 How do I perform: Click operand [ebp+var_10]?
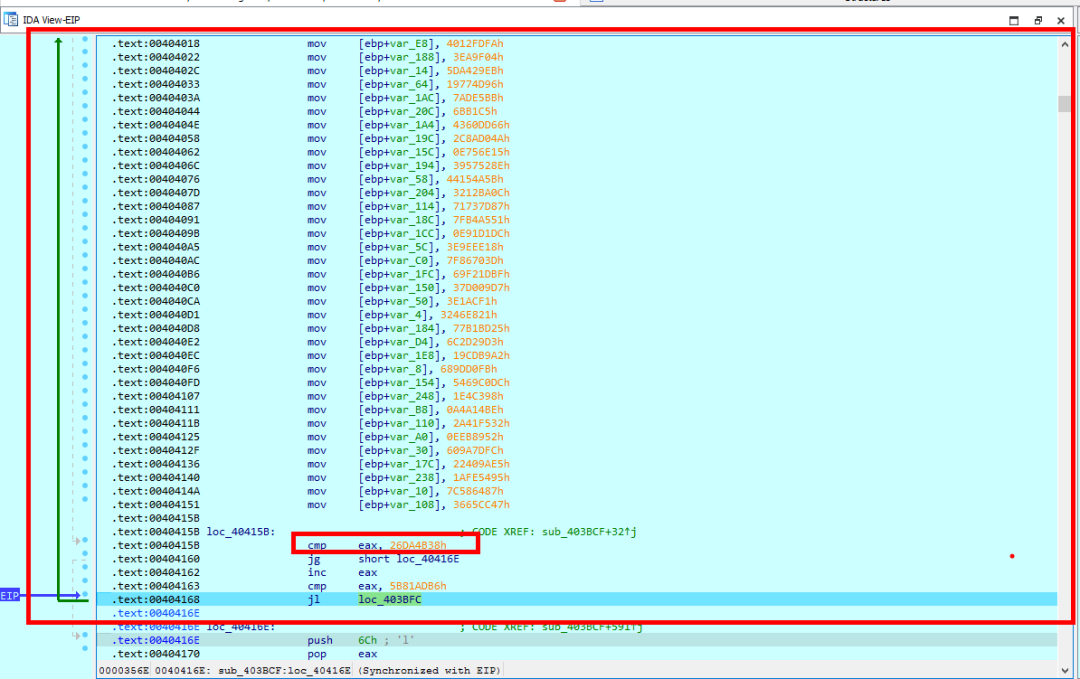[x=399, y=492]
